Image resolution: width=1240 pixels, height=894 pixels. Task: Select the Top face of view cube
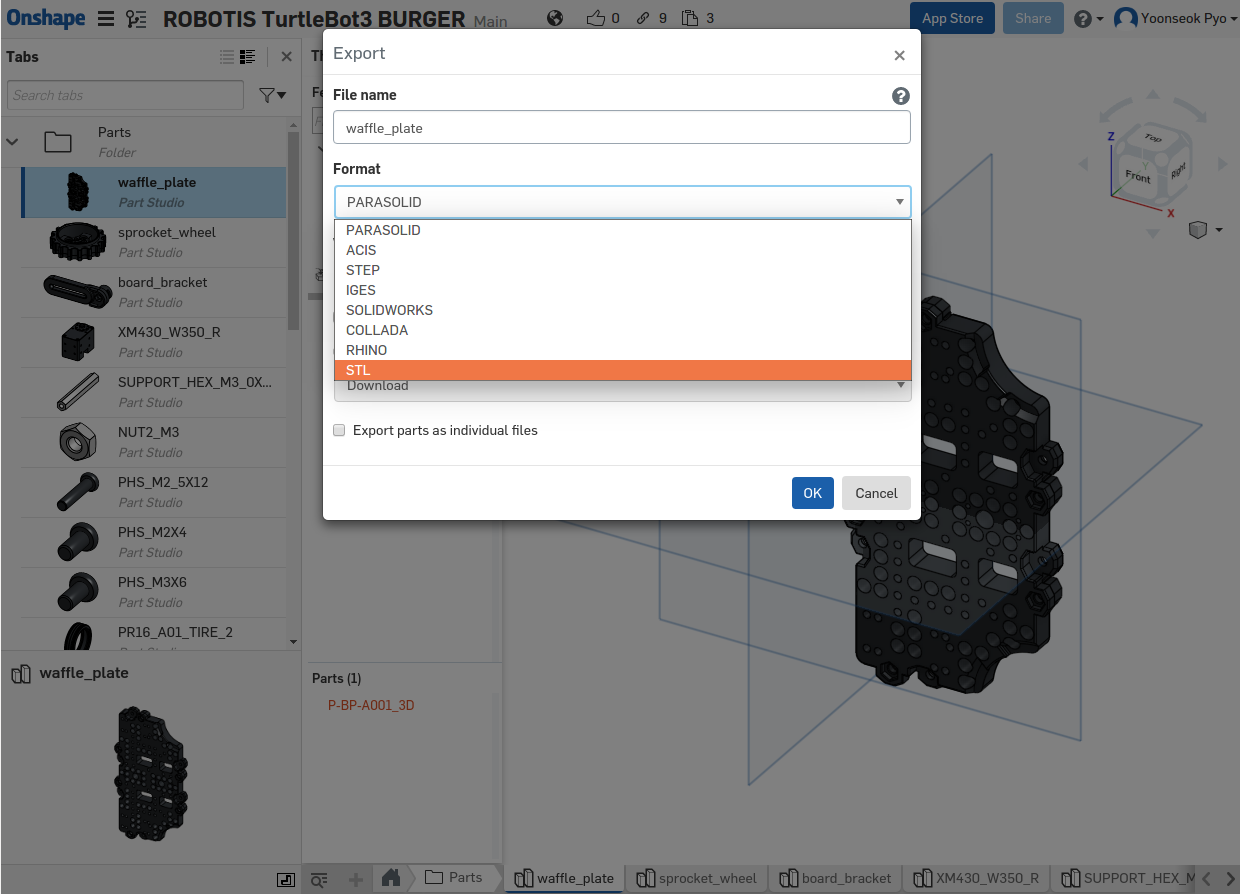click(1153, 138)
